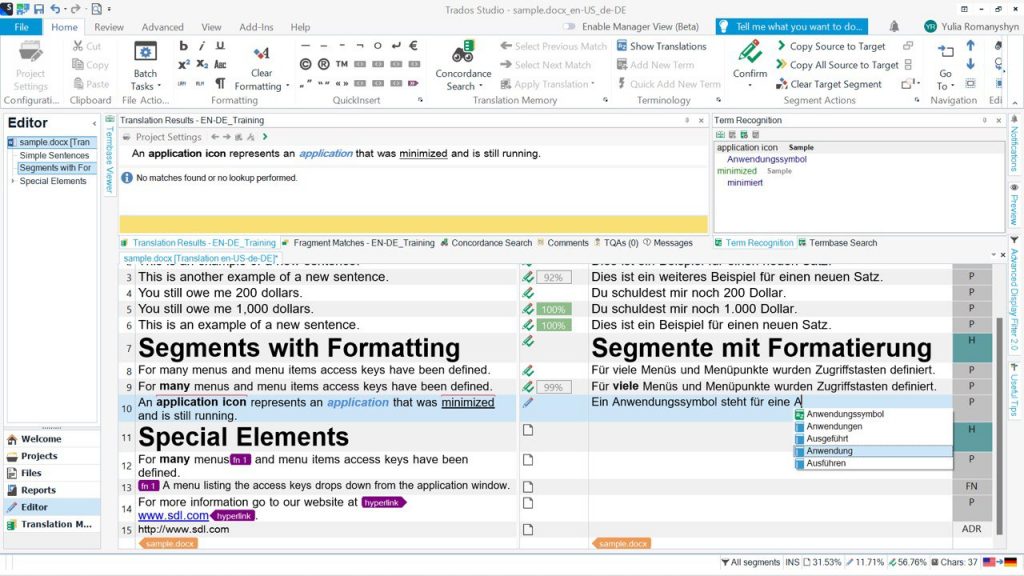Switch to the Review ribbon tab

(x=108, y=27)
